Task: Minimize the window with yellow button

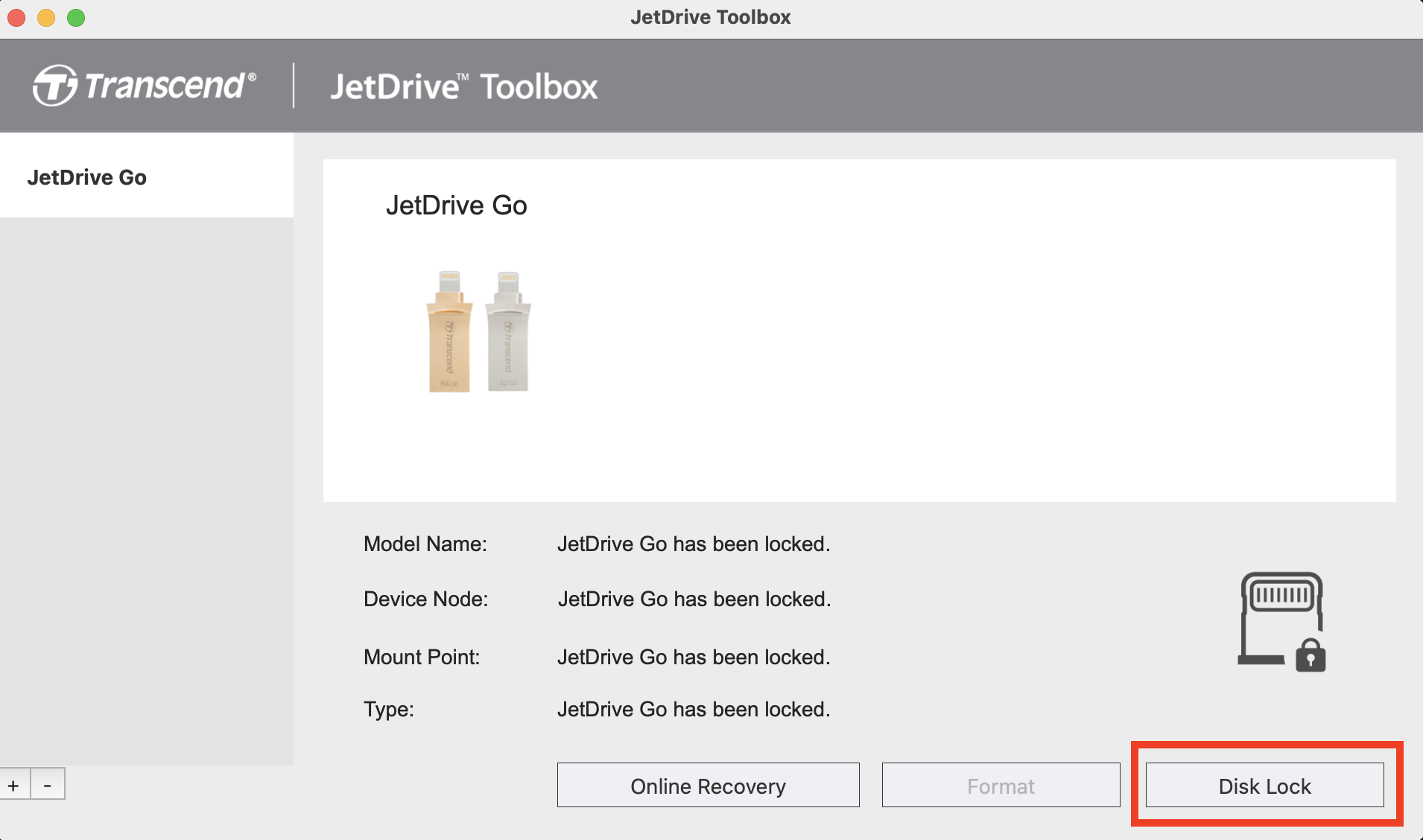Action: [46, 17]
